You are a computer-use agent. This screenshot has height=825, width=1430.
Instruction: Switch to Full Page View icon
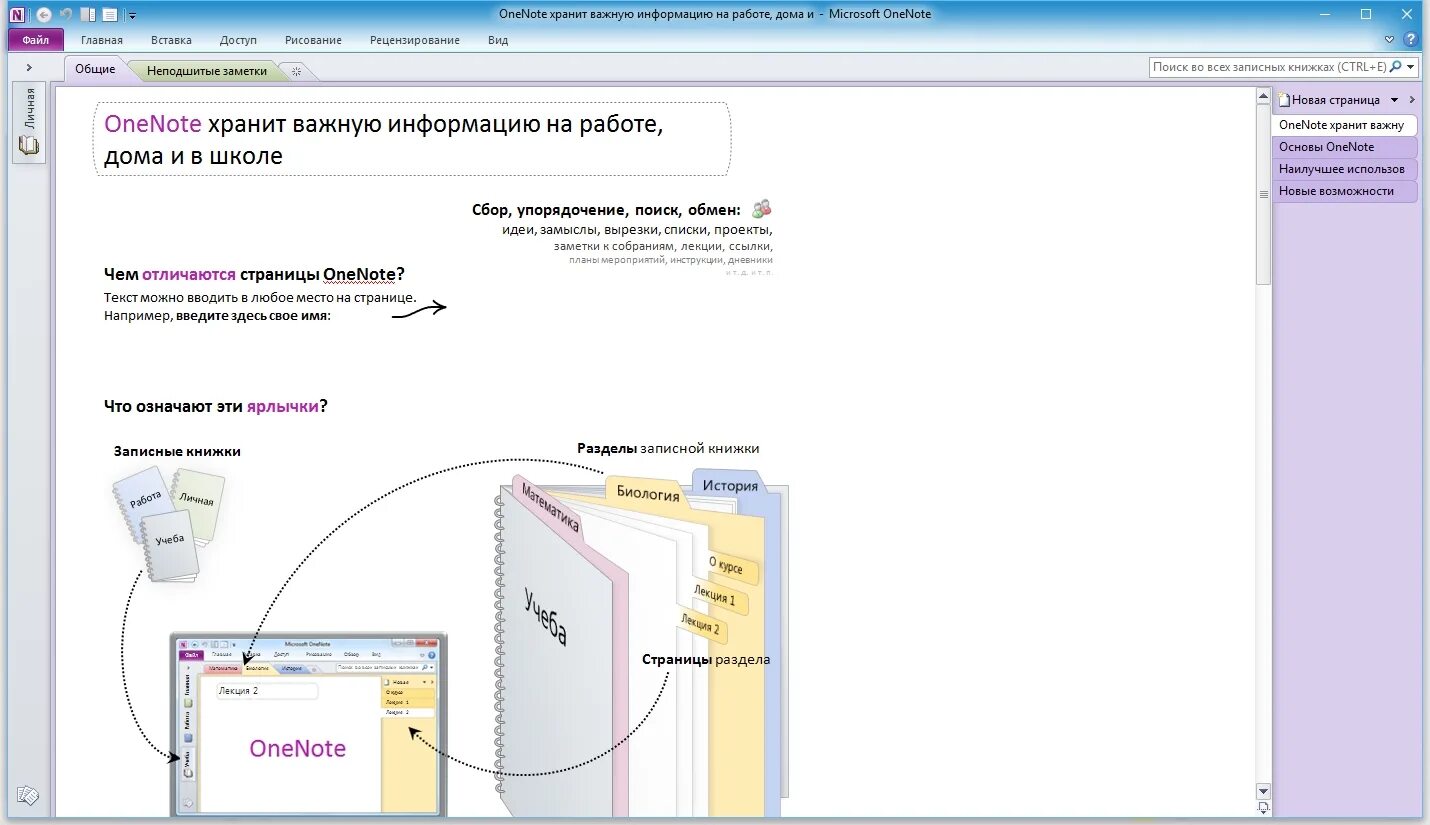click(x=109, y=14)
